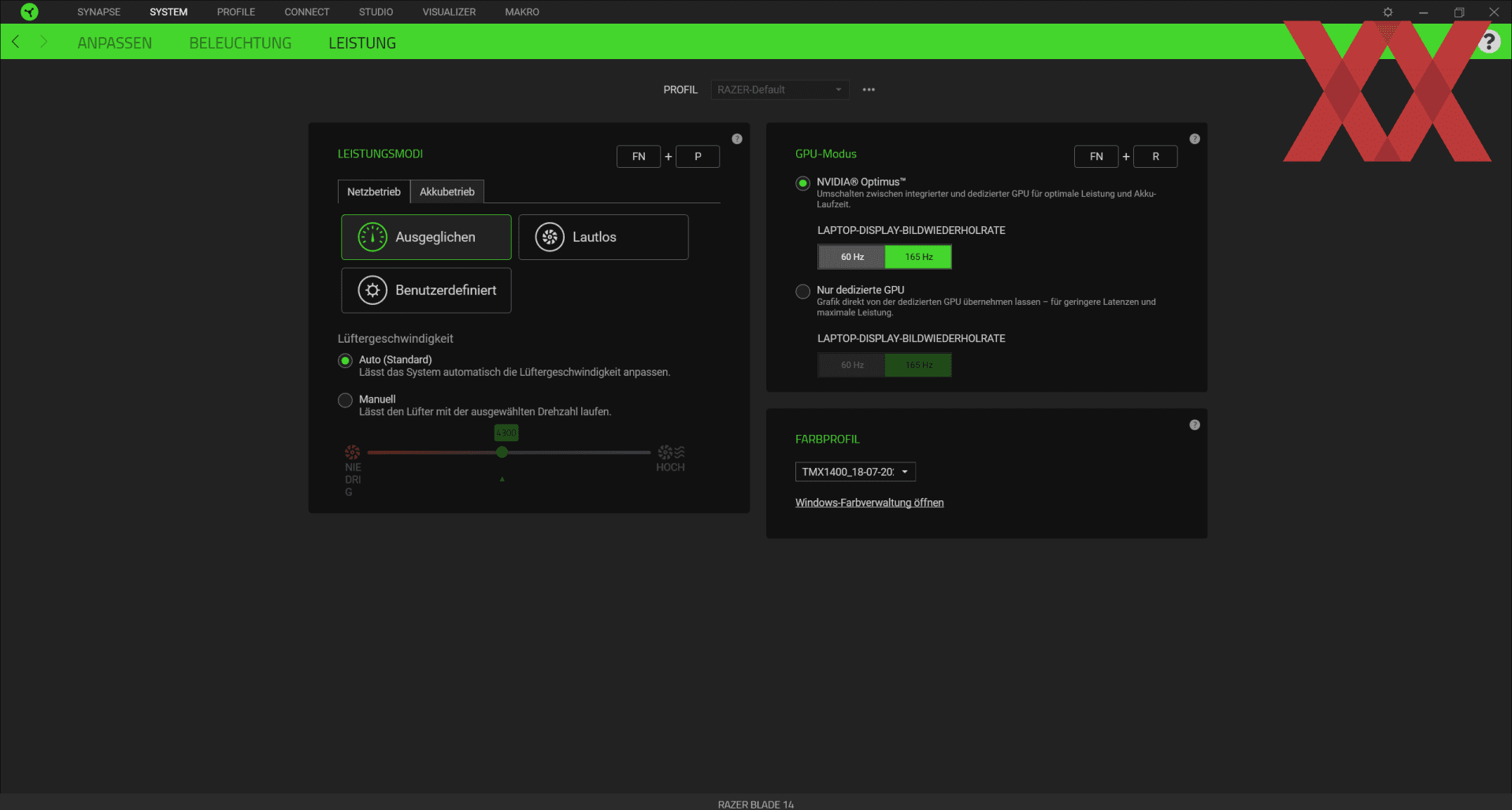Set Optimus refresh rate to 60 Hz

point(852,257)
